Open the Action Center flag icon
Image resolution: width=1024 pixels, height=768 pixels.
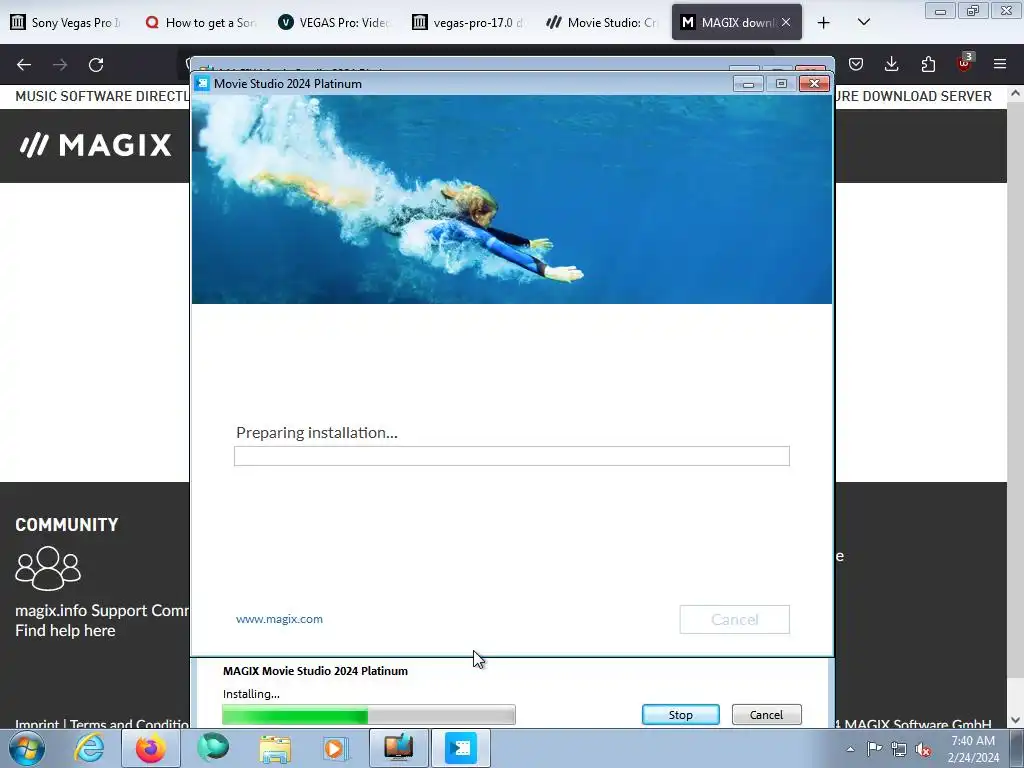(874, 749)
